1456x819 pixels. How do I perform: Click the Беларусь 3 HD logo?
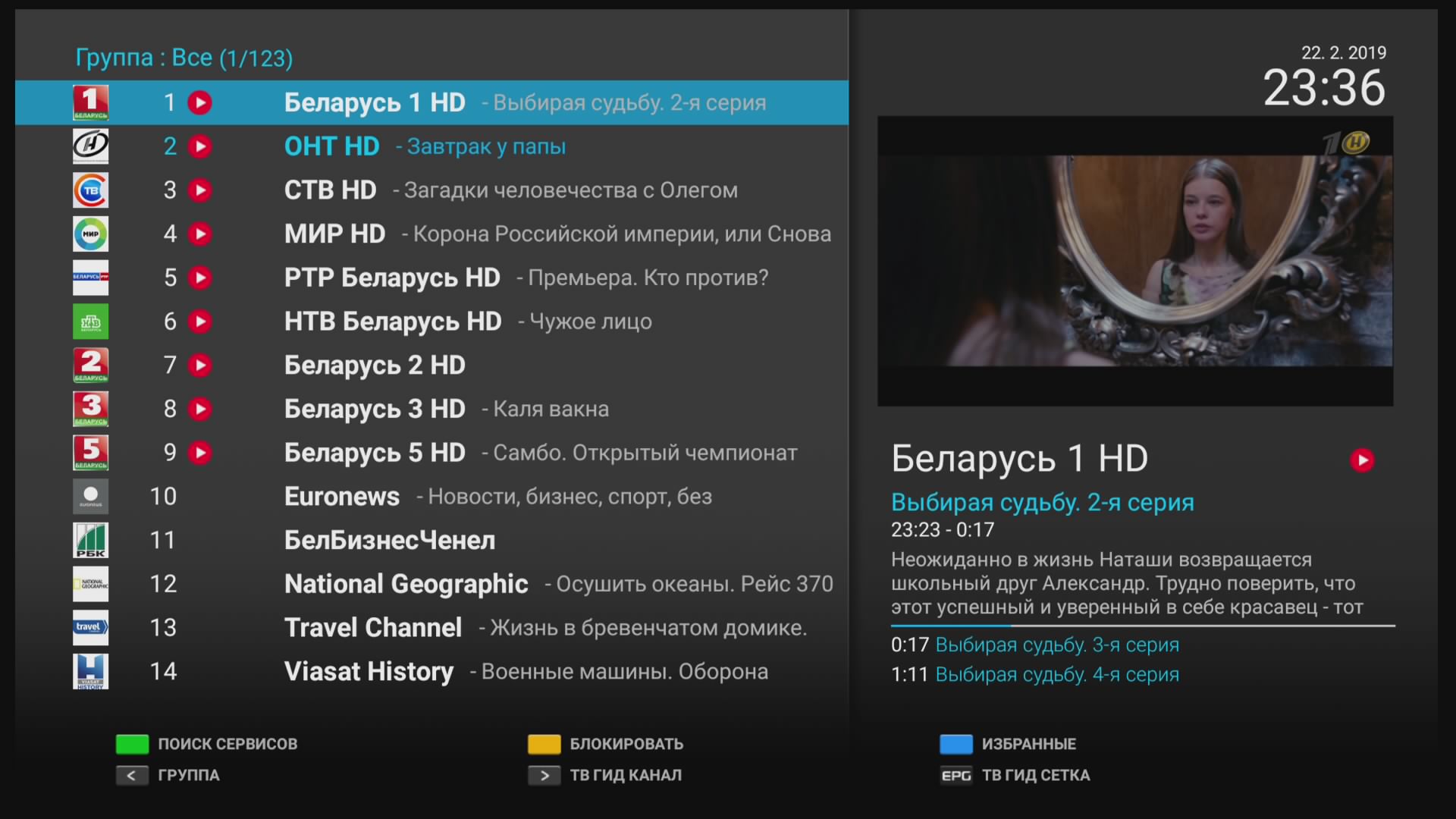click(x=90, y=409)
